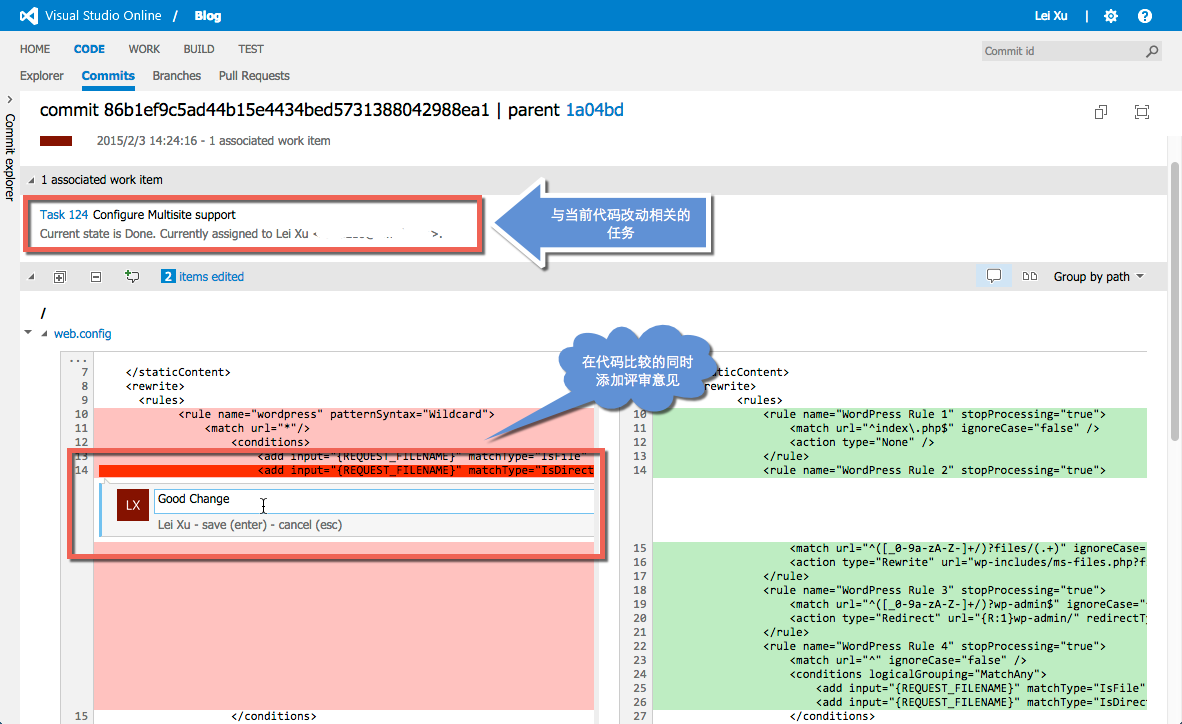Expand all edited files with the plus icon
This screenshot has width=1182, height=724.
(60, 277)
